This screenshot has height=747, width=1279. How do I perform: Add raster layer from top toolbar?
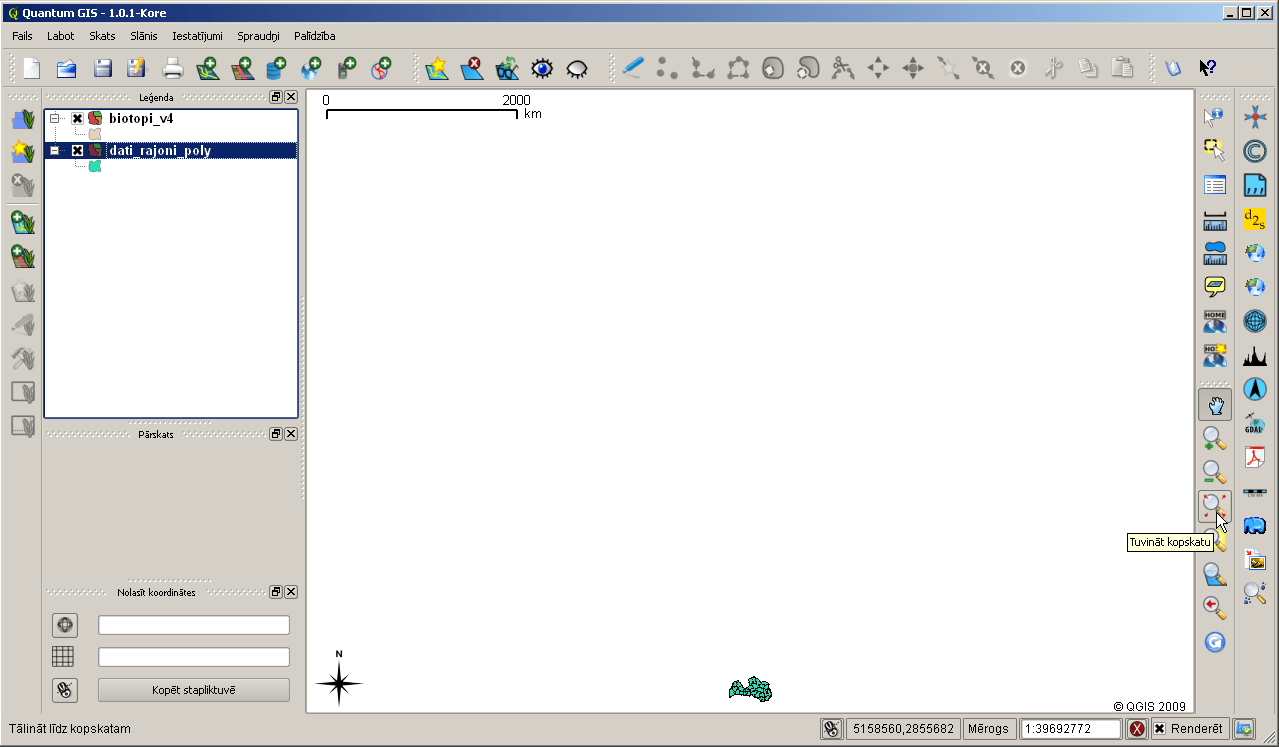tap(243, 68)
